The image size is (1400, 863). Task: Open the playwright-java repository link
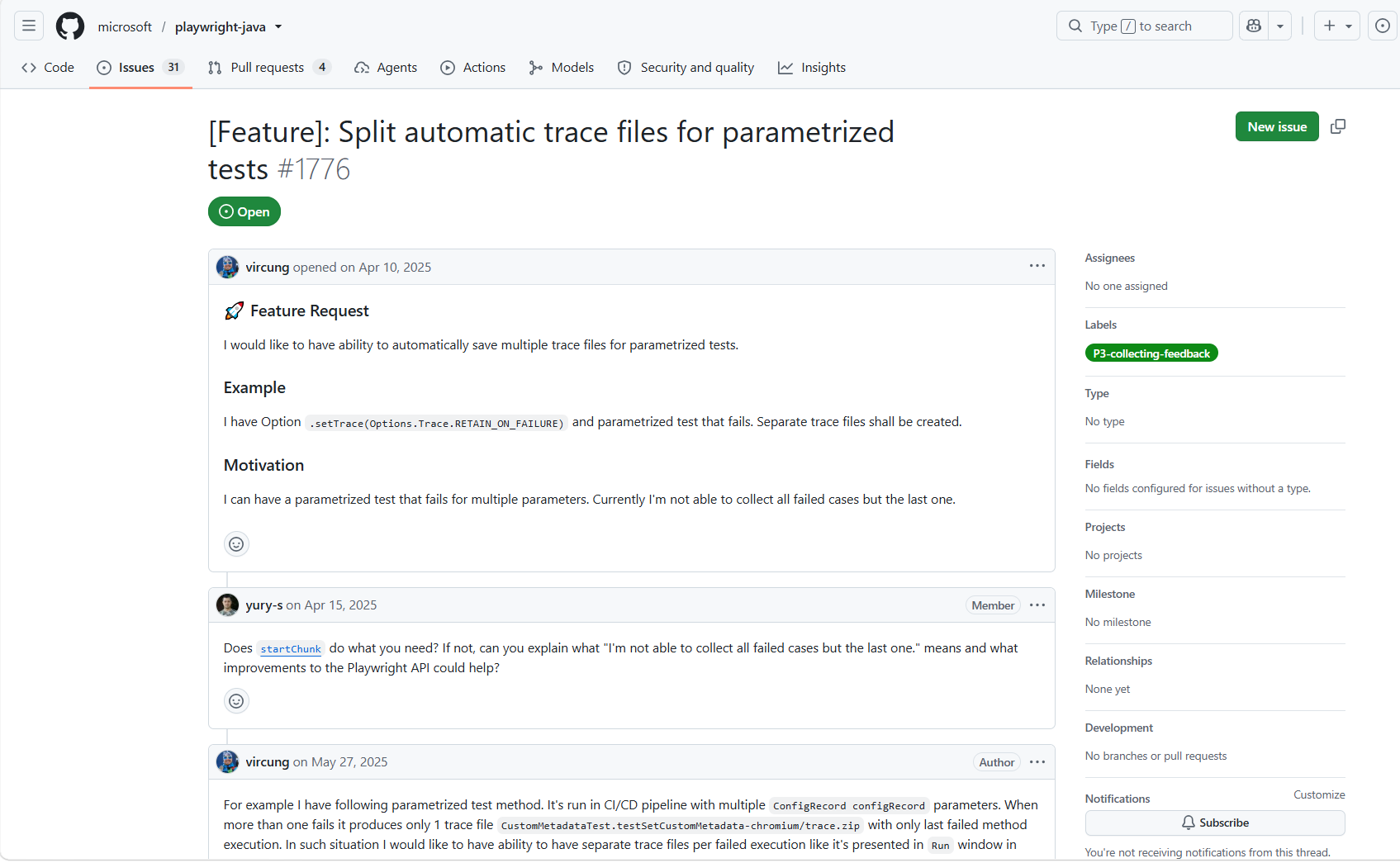coord(221,26)
